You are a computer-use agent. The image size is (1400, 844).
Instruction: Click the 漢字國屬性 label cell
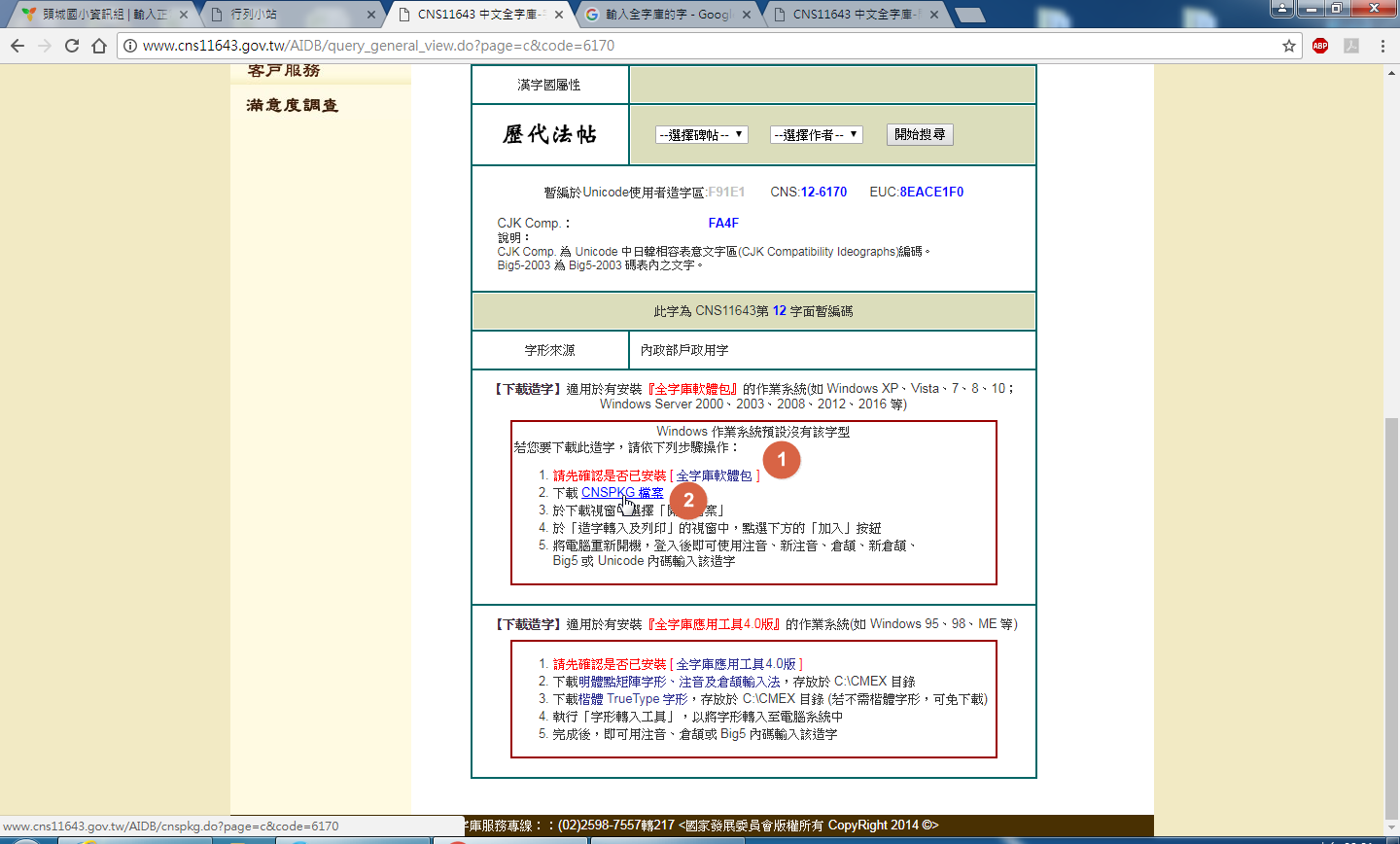coord(550,85)
